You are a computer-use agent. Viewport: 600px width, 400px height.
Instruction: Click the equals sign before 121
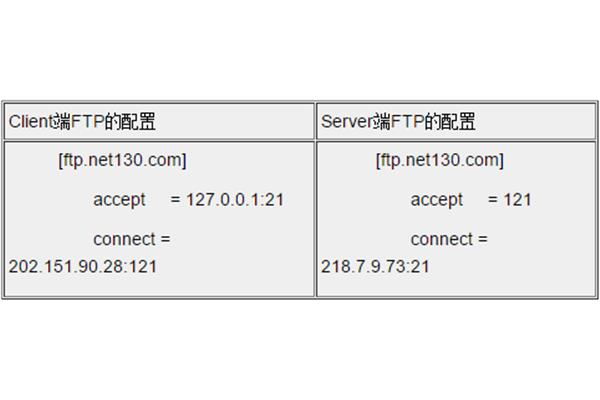coord(493,199)
